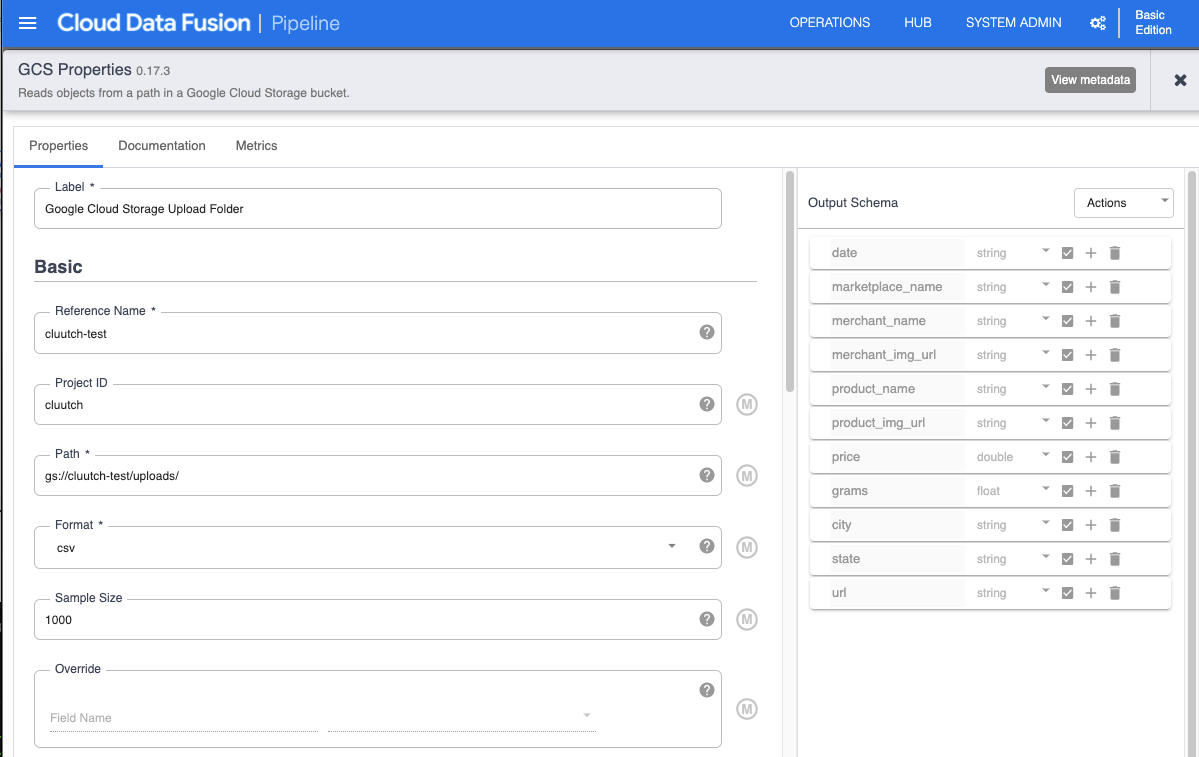Toggle nullable checkbox for city

(x=1067, y=525)
